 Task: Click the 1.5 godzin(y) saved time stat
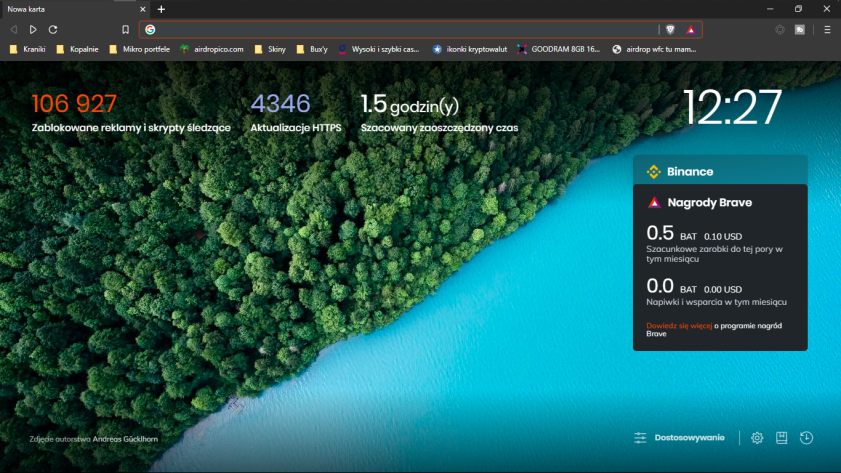(x=410, y=105)
